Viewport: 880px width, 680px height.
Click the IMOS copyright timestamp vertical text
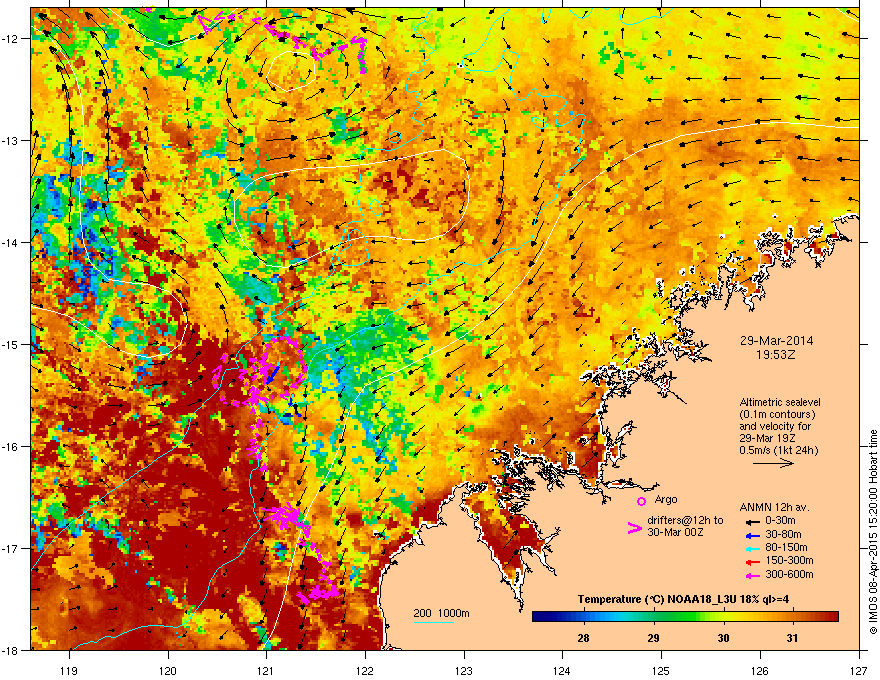point(873,532)
